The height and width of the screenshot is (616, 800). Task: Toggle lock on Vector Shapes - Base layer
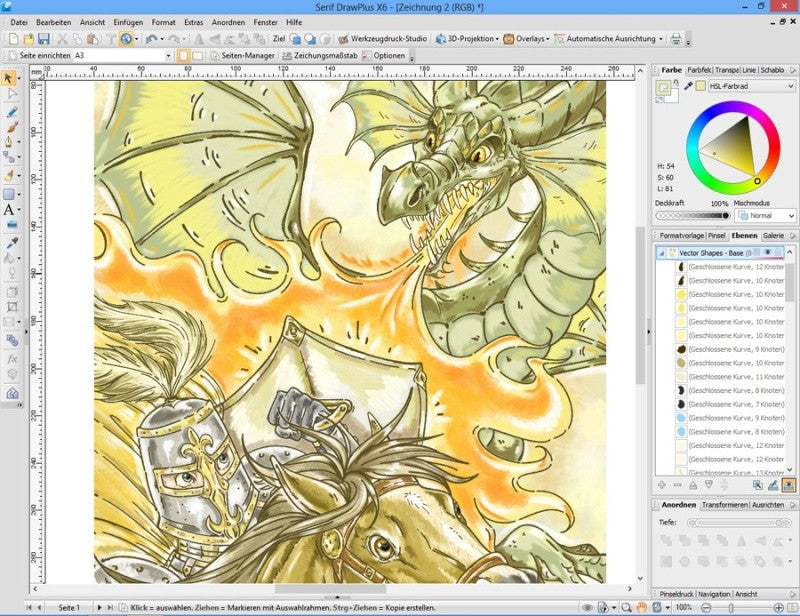point(779,253)
